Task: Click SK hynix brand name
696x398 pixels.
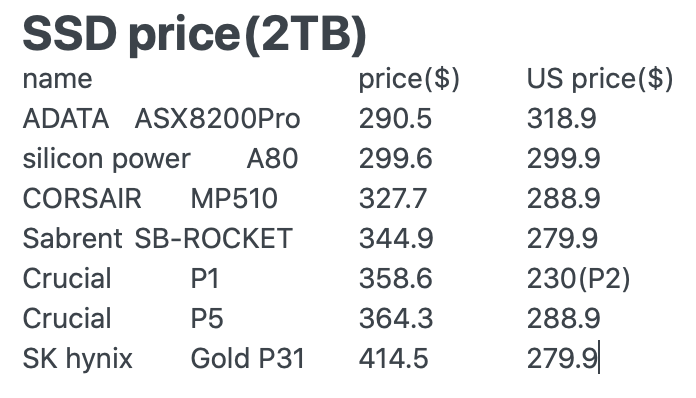Action: click(x=78, y=359)
